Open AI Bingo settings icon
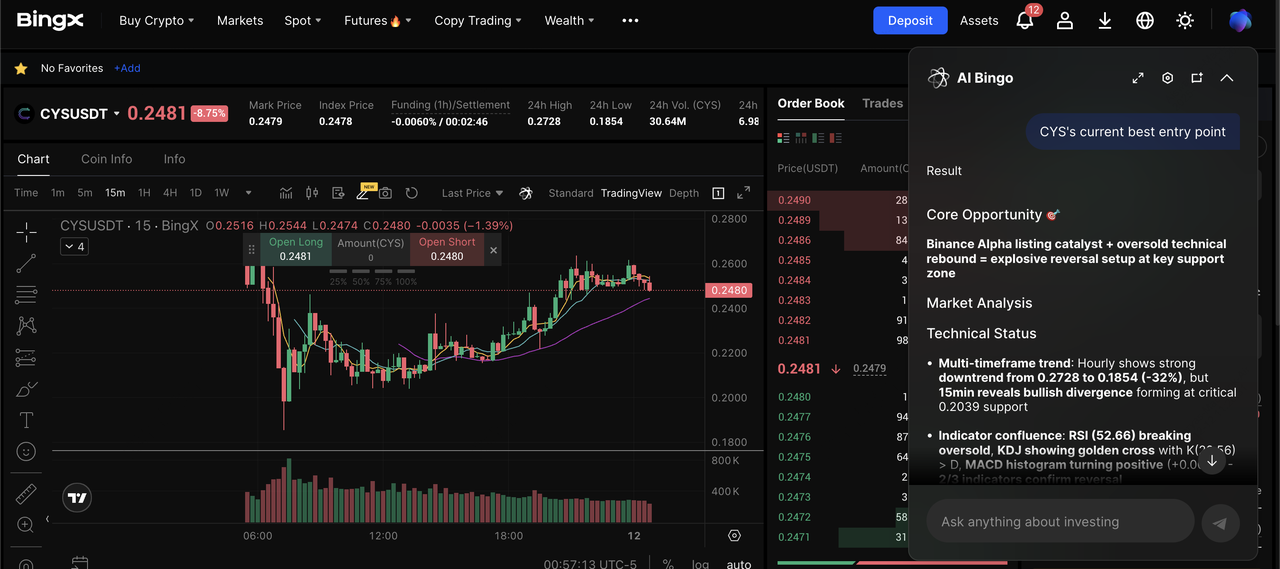The height and width of the screenshot is (569, 1280). click(x=1167, y=78)
